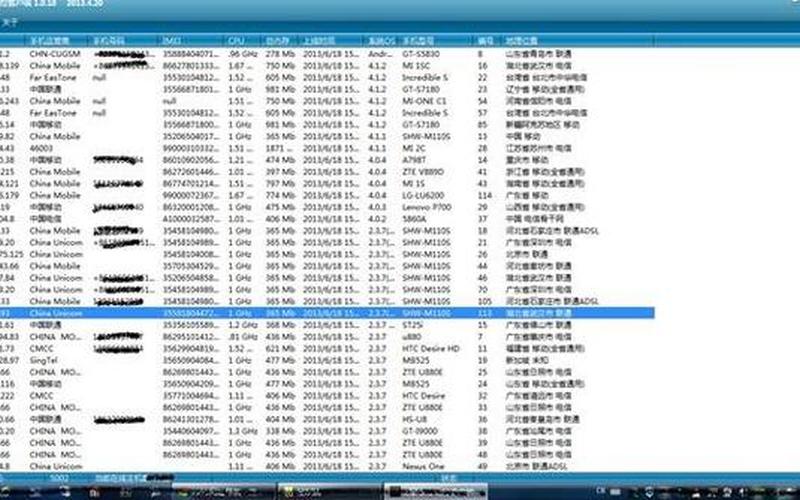
Task: Click the .81 GHz CPU cell
Action: click(242, 337)
